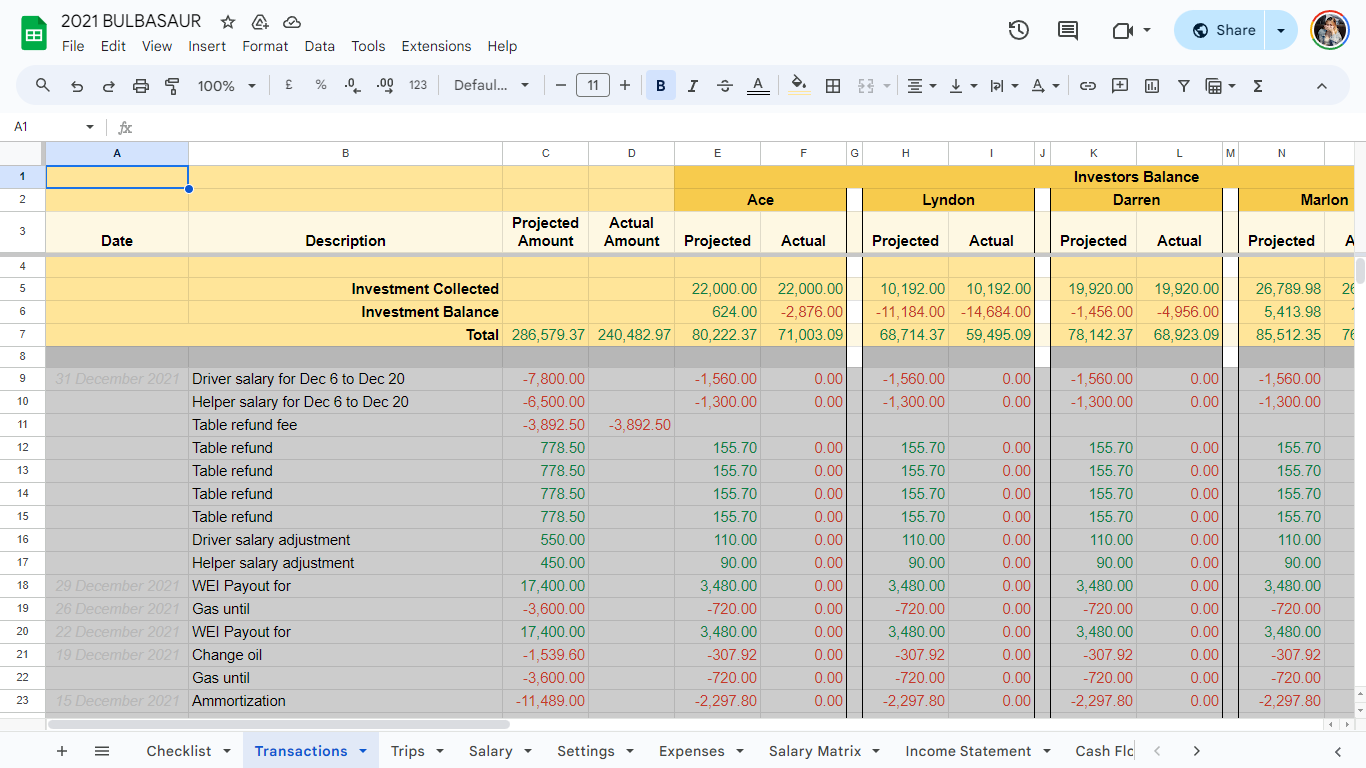
Task: Open version history clock icon
Action: (x=1018, y=30)
